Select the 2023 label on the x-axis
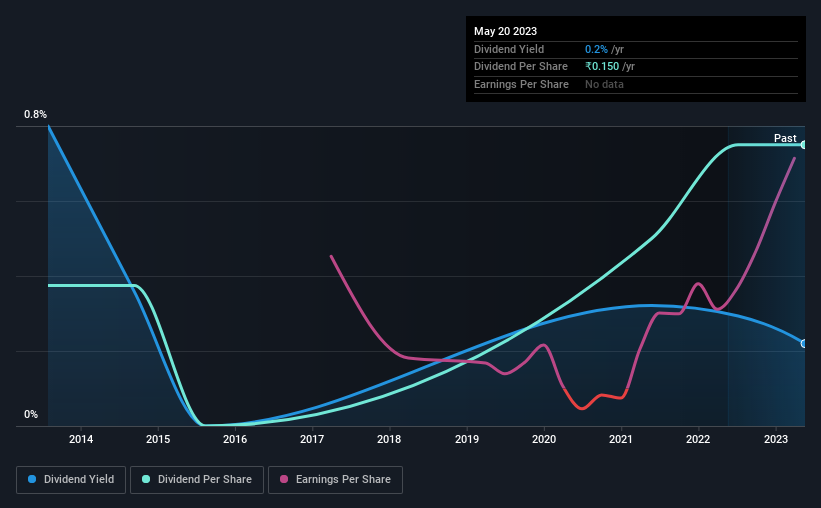821x508 pixels. (775, 439)
